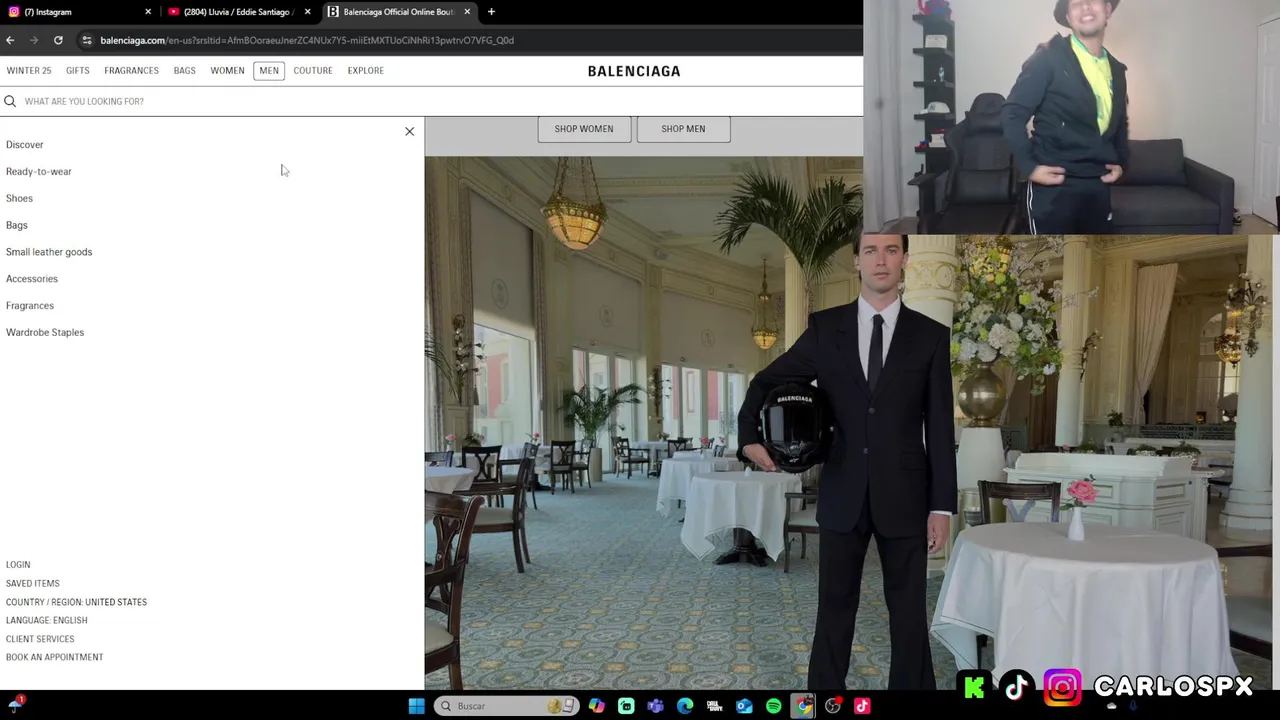This screenshot has height=720, width=1280.
Task: View site information icon in address bar
Action: point(87,40)
